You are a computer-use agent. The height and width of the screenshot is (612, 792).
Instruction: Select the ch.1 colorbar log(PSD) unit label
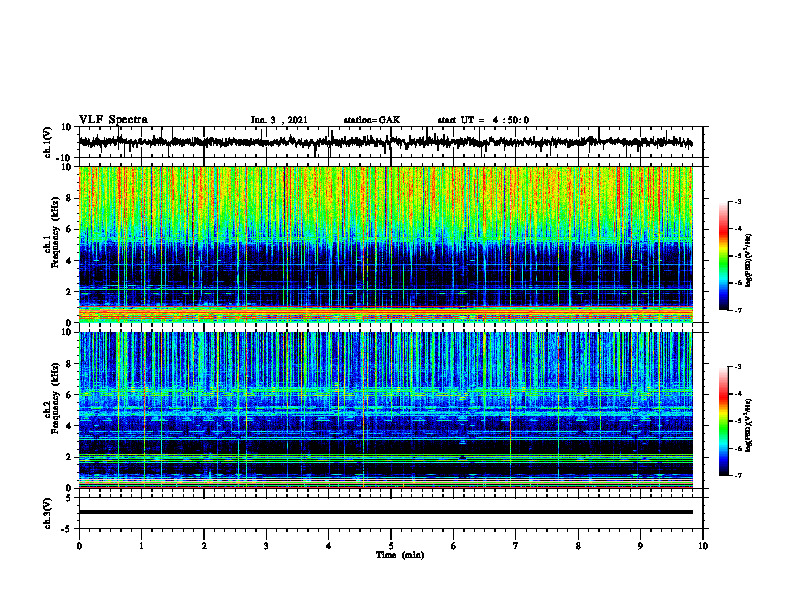click(749, 261)
